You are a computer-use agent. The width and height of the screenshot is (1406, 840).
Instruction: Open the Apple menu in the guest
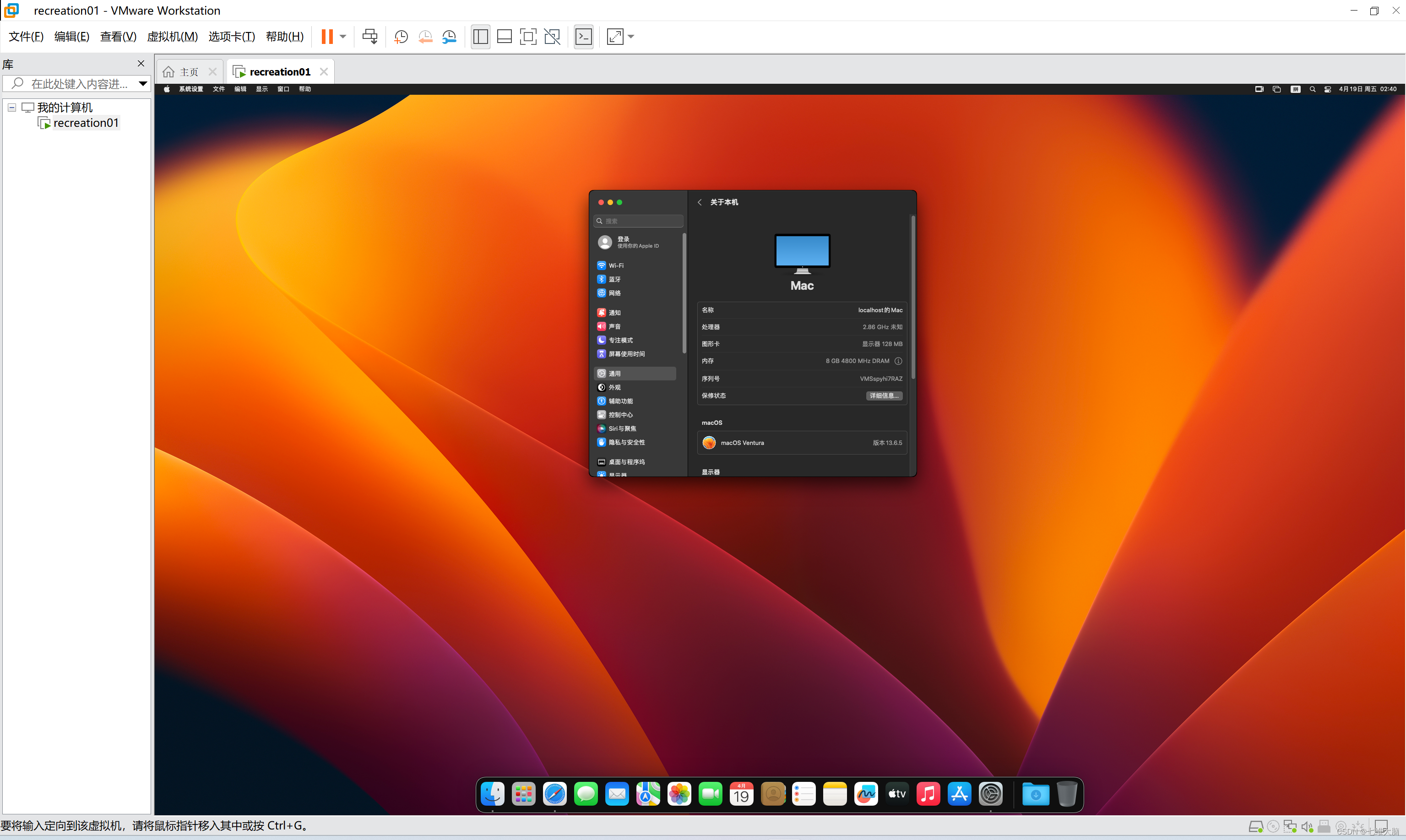coord(166,89)
